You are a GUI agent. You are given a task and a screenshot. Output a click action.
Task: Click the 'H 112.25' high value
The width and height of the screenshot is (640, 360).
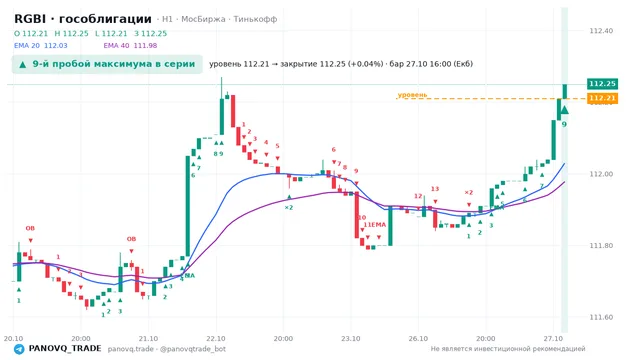coord(71,33)
